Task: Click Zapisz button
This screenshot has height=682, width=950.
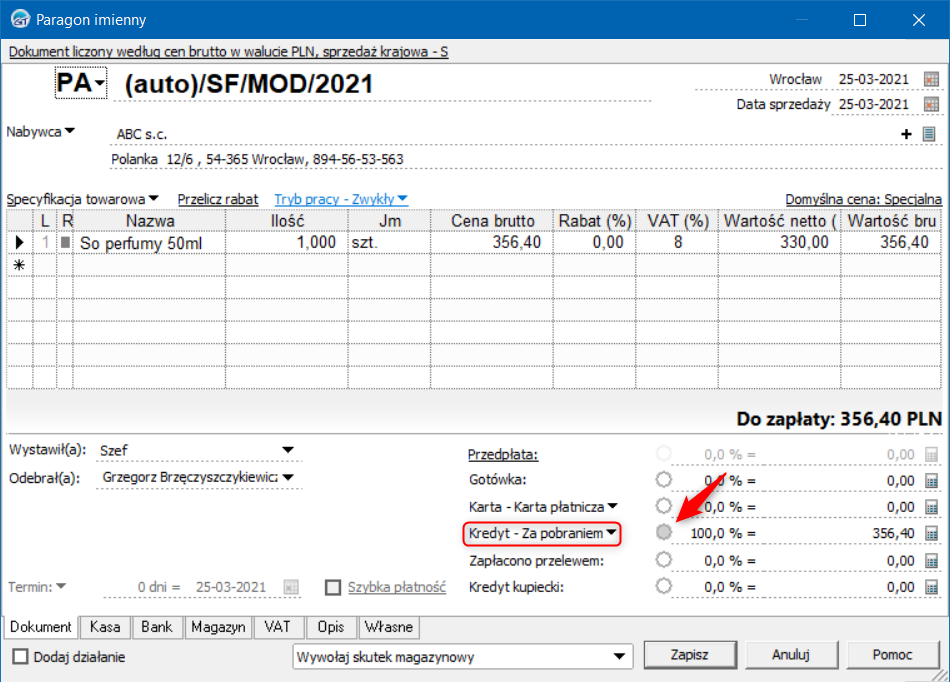Action: pyautogui.click(x=689, y=655)
